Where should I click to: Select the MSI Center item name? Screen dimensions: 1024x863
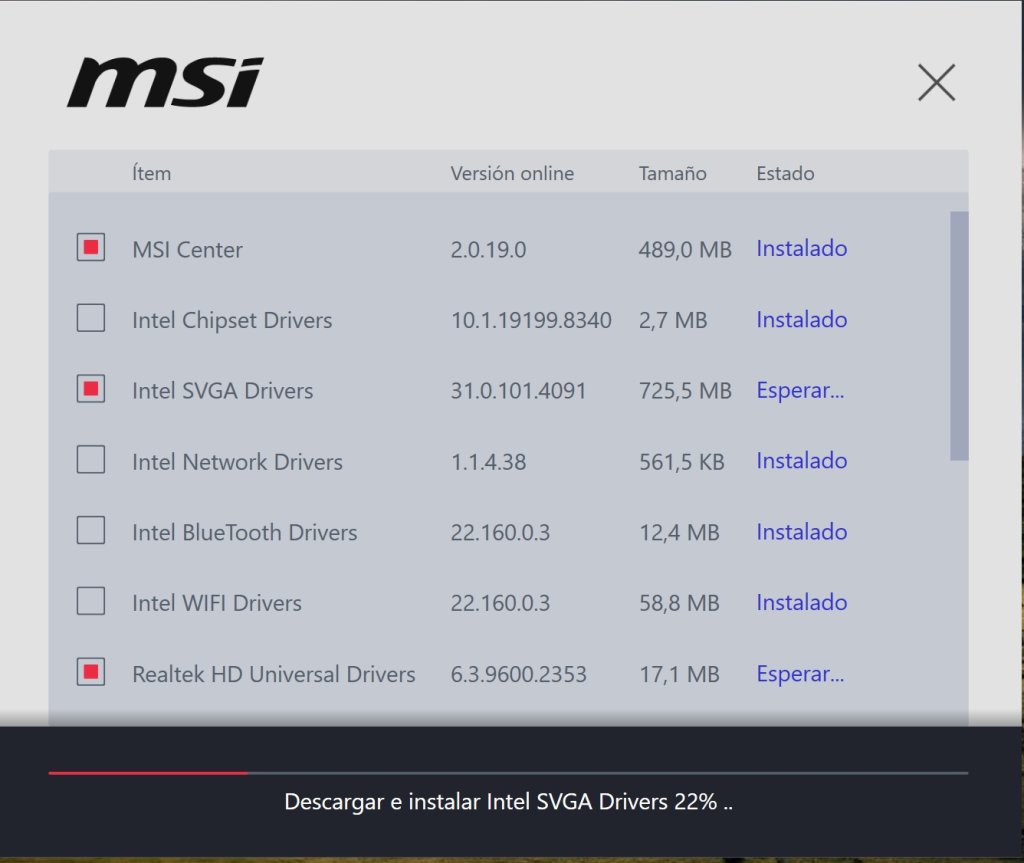point(187,250)
